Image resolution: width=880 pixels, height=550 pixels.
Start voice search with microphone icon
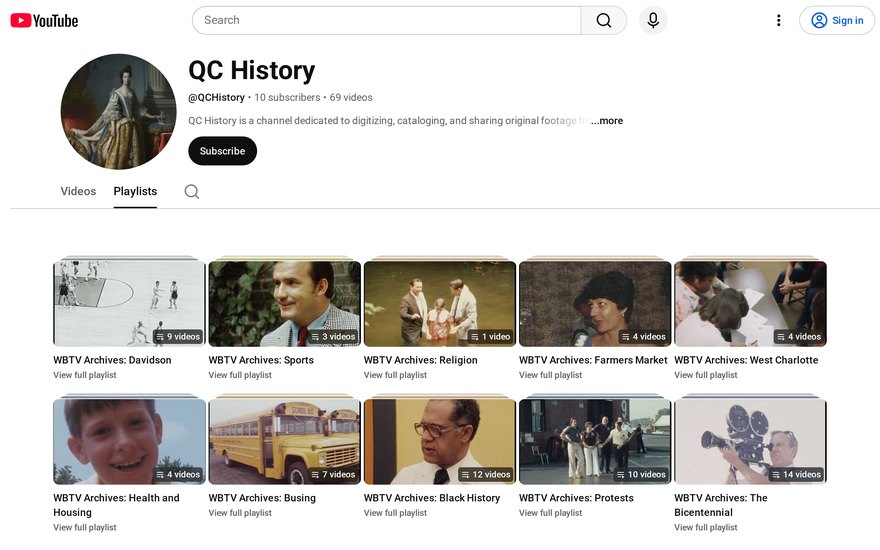pyautogui.click(x=653, y=20)
